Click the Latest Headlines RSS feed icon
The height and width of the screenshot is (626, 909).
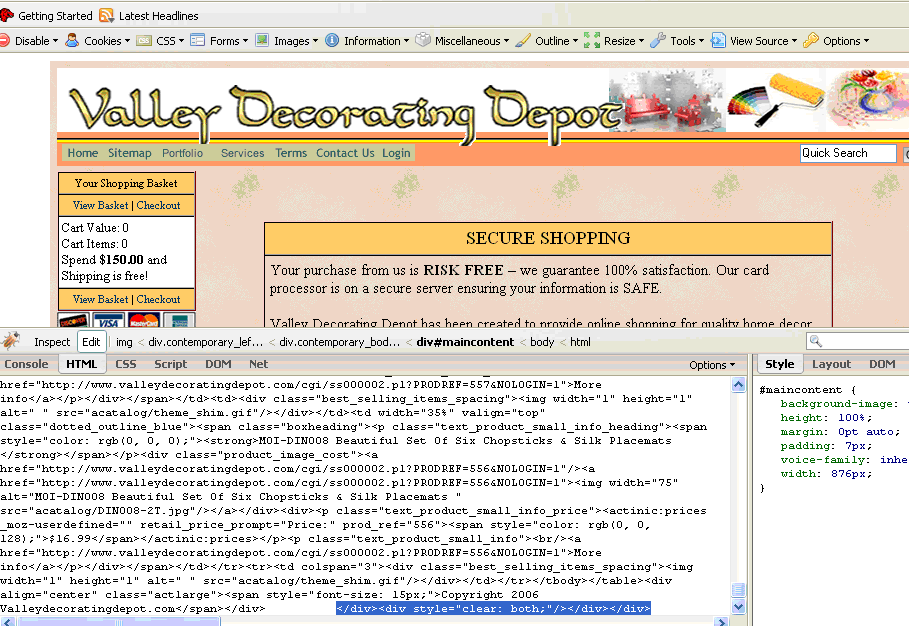[107, 16]
